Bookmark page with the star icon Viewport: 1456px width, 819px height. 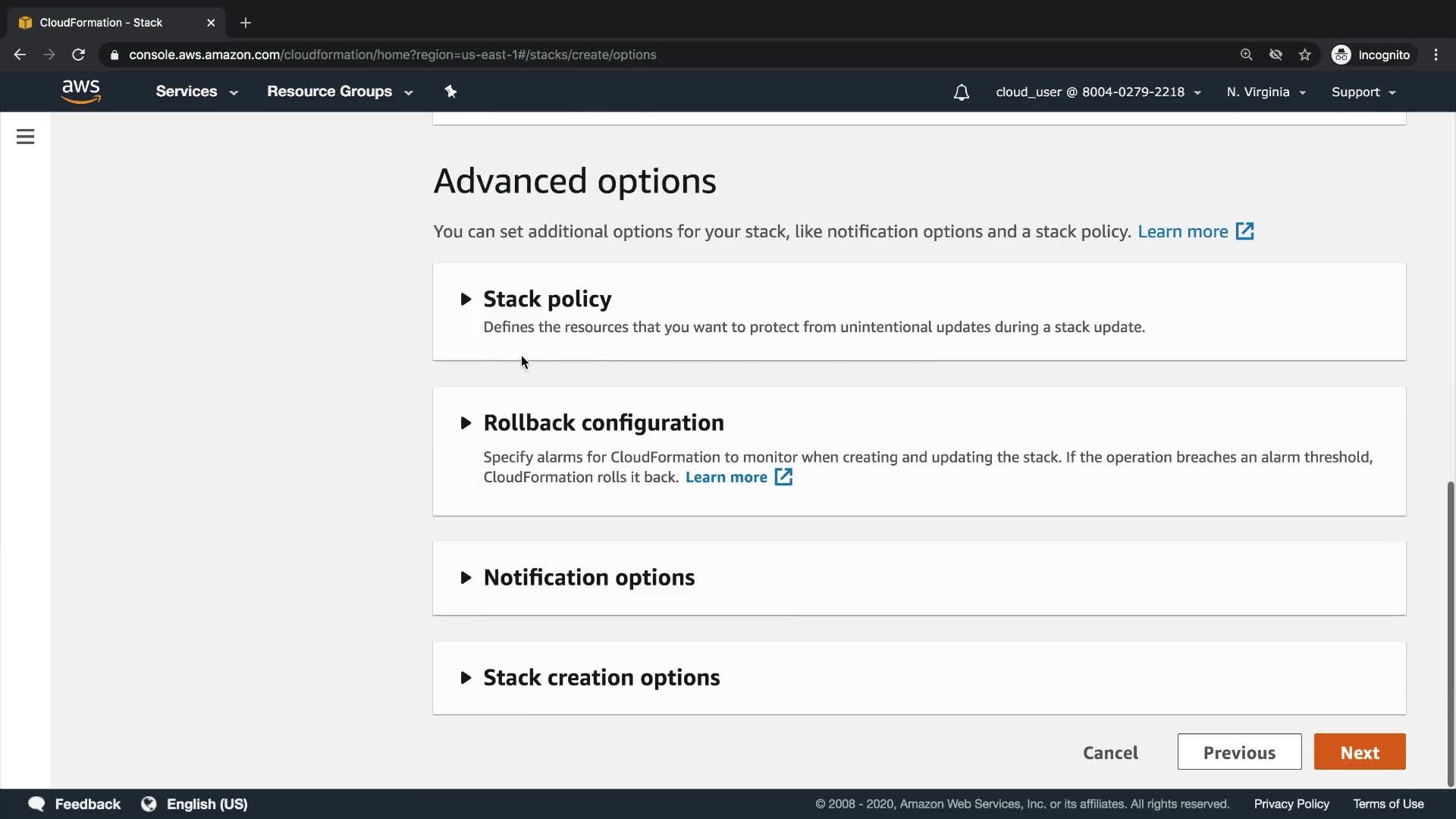[x=1304, y=55]
